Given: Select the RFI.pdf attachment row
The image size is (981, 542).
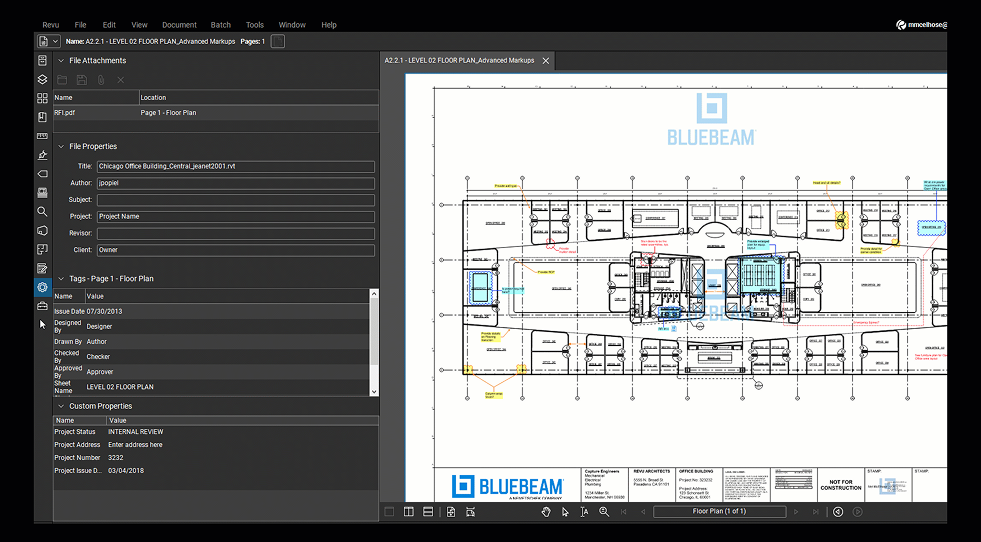Looking at the screenshot, I should (216, 113).
